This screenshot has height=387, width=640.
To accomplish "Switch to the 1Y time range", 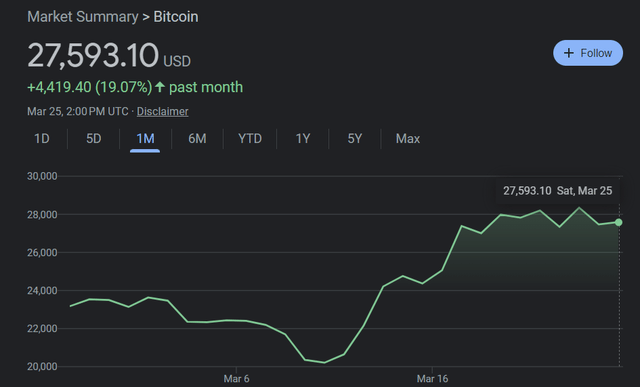I will coord(303,139).
